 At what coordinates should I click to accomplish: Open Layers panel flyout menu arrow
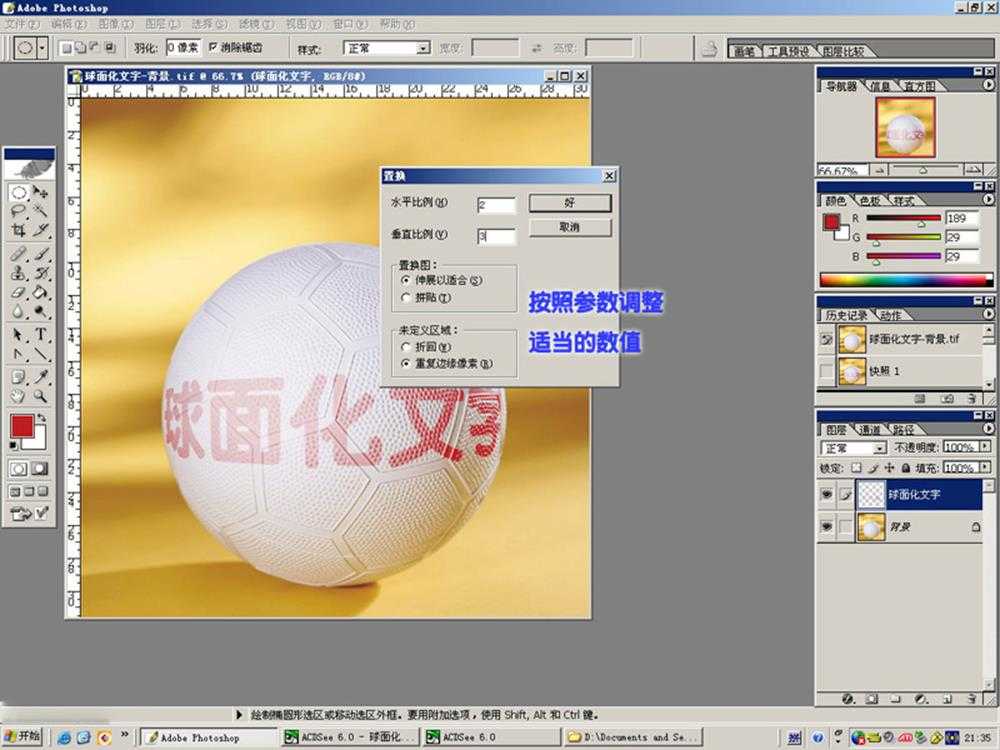tap(988, 429)
